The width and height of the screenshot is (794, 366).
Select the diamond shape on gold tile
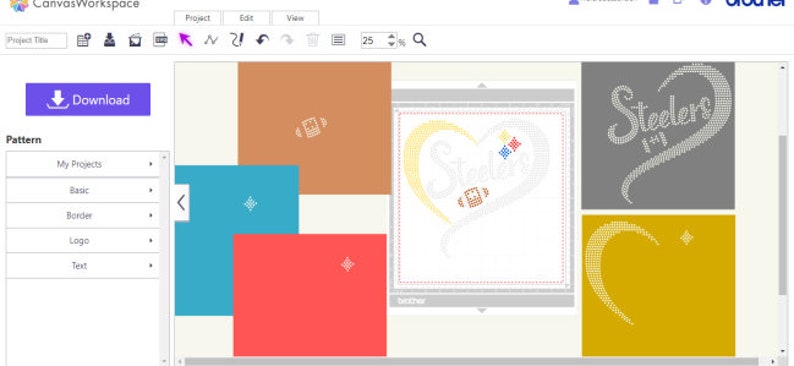pos(687,237)
